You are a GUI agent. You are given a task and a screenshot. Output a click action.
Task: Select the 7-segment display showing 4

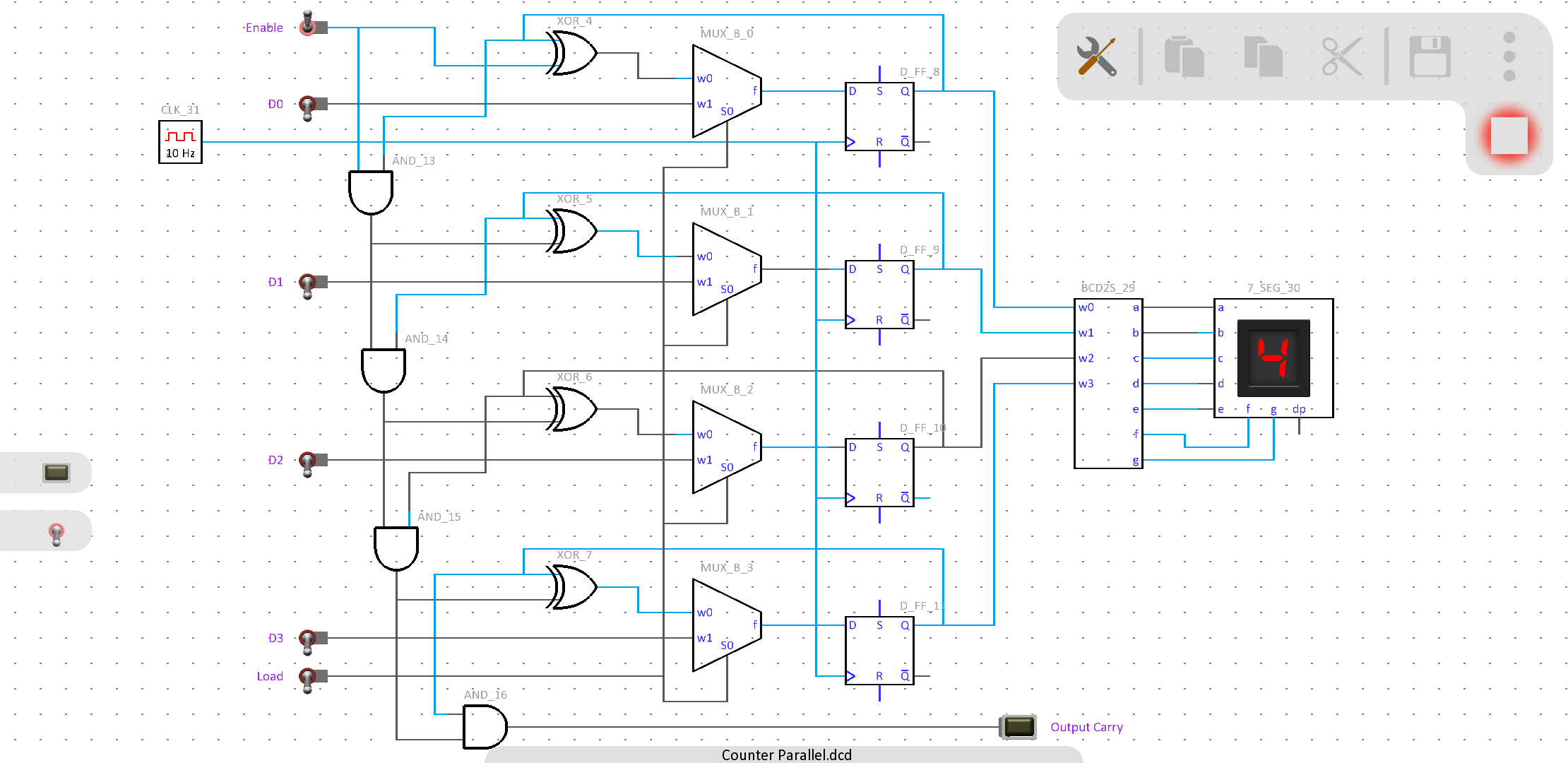point(1273,357)
